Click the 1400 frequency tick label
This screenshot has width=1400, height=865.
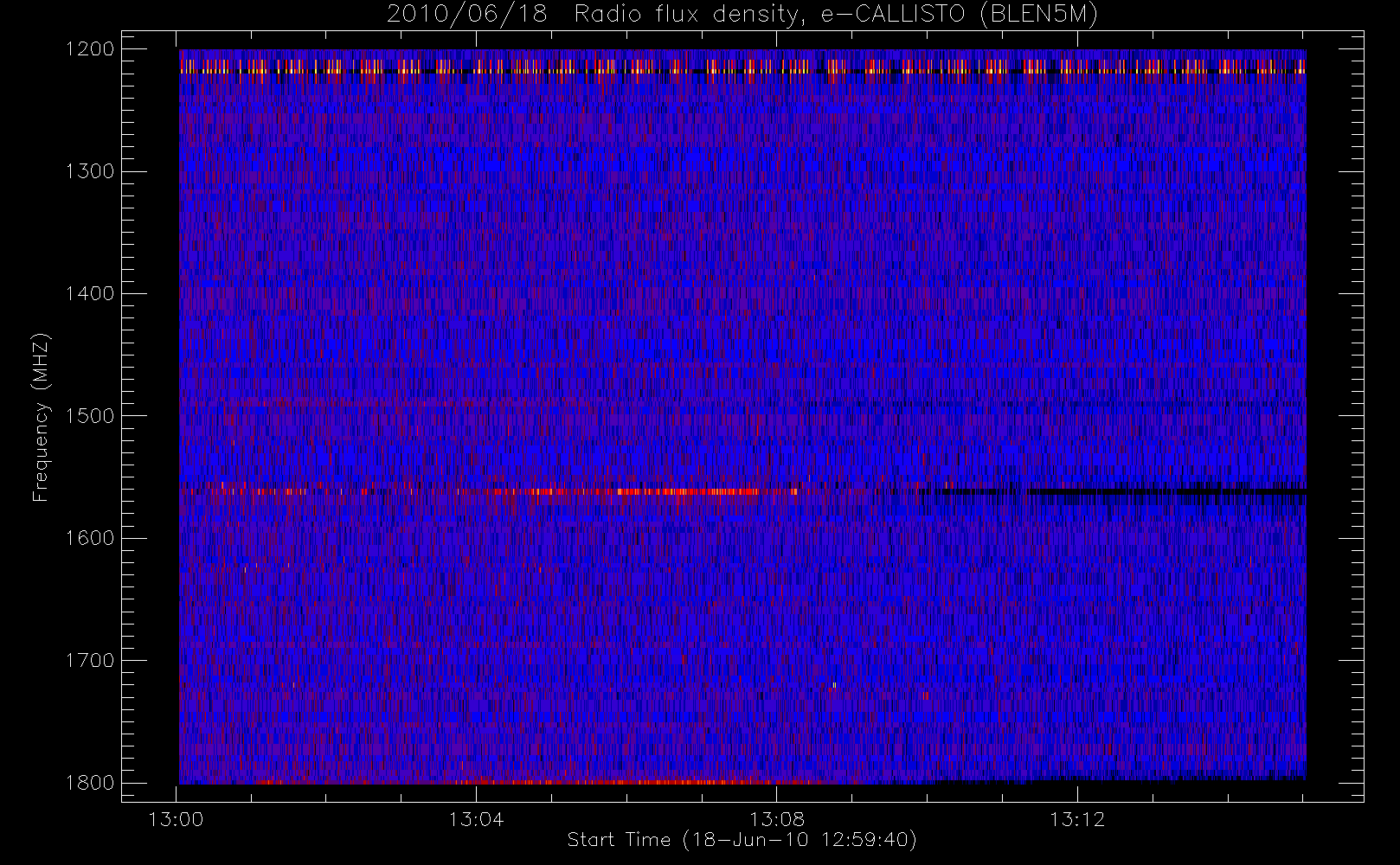(90, 293)
